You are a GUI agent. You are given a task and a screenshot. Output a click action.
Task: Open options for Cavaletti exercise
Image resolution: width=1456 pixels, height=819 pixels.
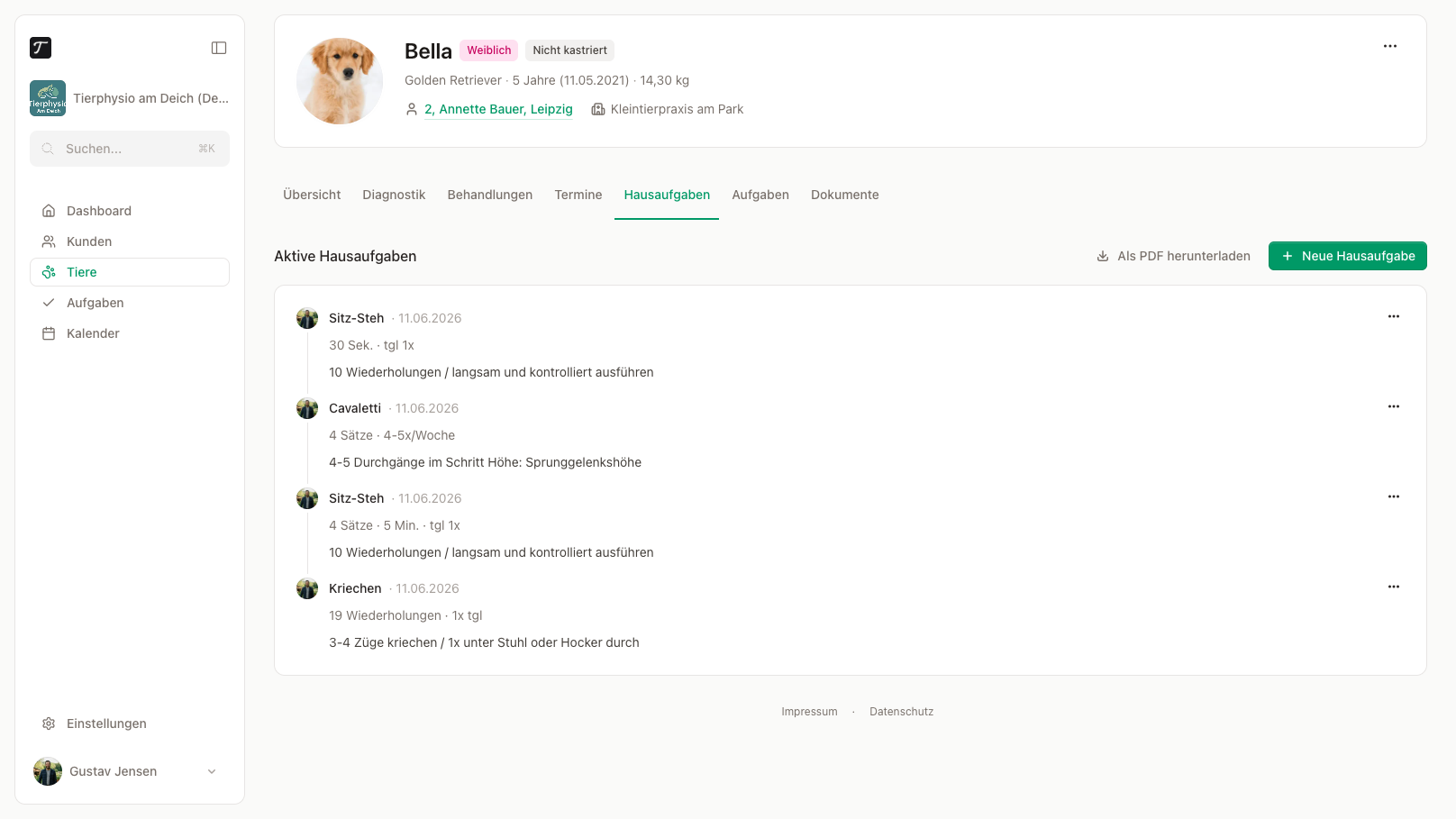[1394, 406]
